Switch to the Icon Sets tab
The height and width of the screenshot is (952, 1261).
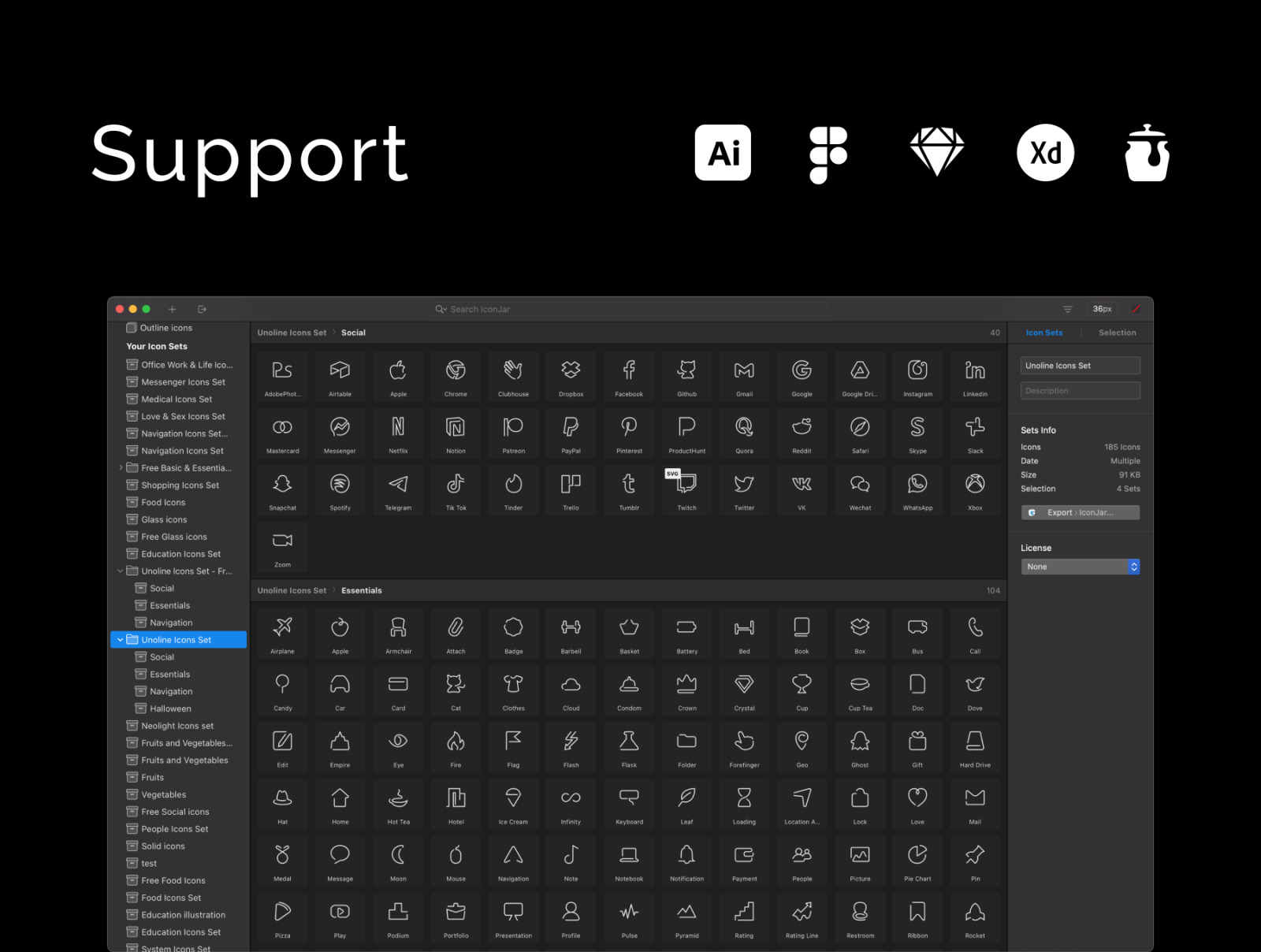click(x=1043, y=333)
